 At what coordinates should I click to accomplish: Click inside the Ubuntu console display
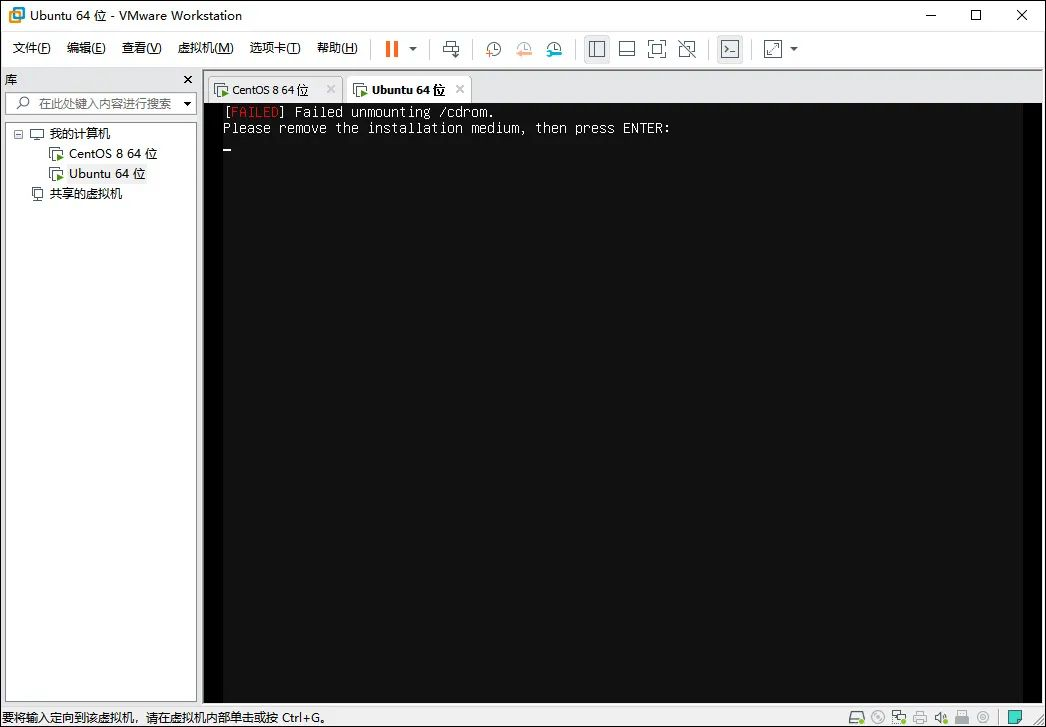coord(622,402)
